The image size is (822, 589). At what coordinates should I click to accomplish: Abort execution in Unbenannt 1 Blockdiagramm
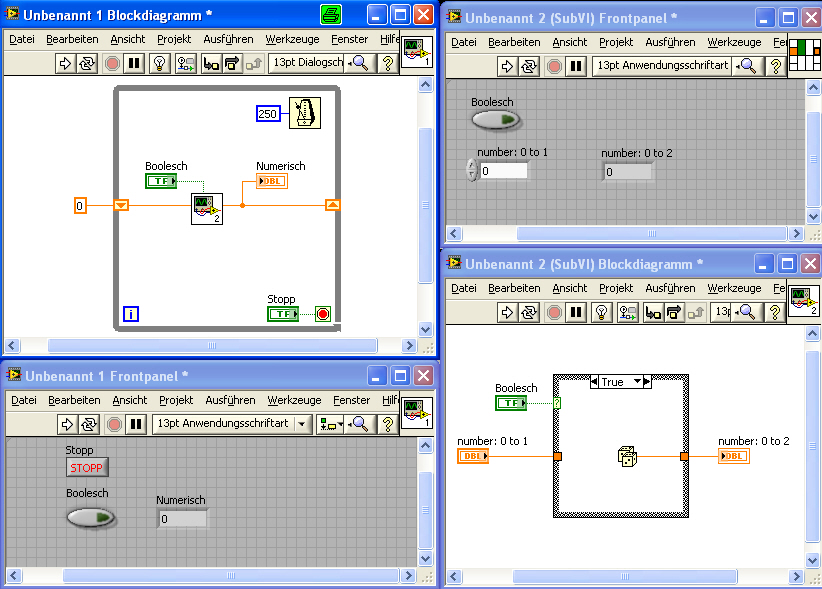tap(112, 63)
